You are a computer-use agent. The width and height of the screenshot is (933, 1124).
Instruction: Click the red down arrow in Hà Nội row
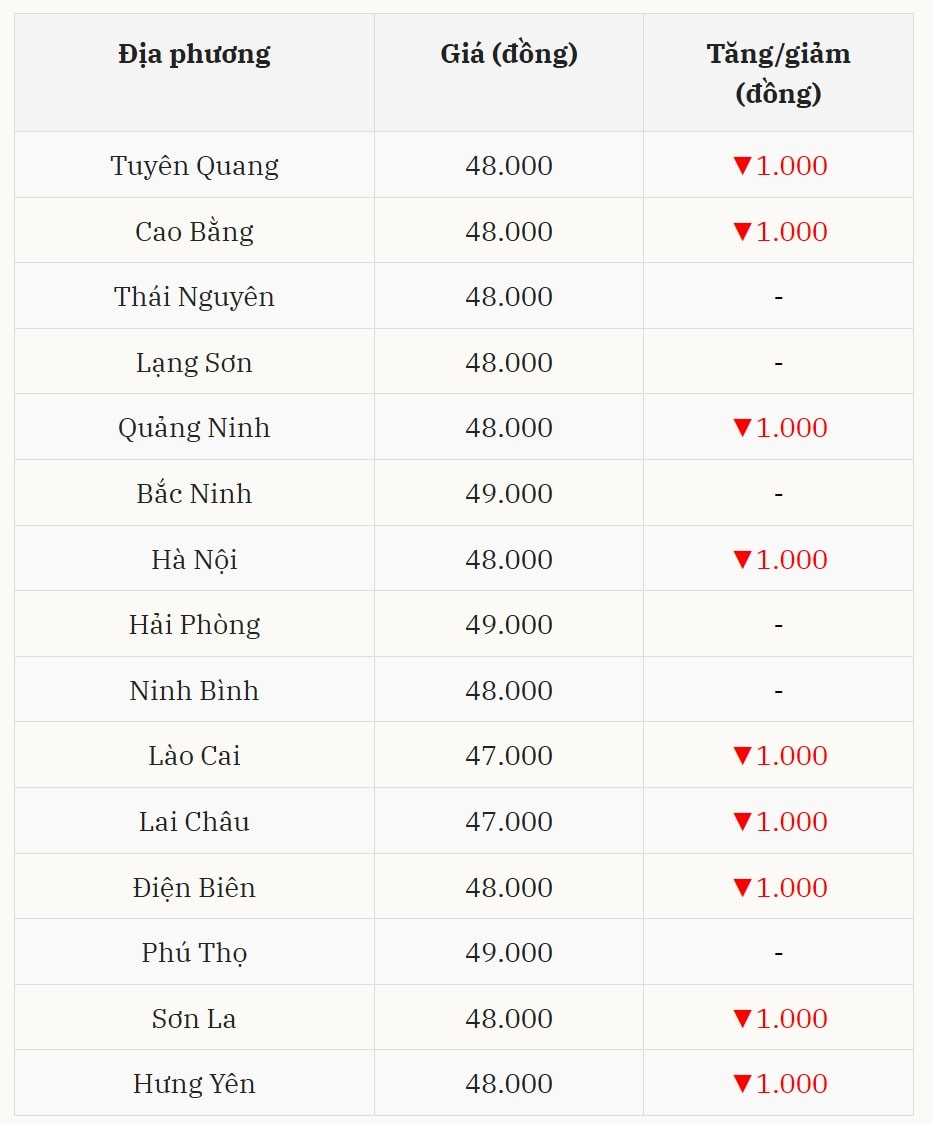click(x=742, y=560)
